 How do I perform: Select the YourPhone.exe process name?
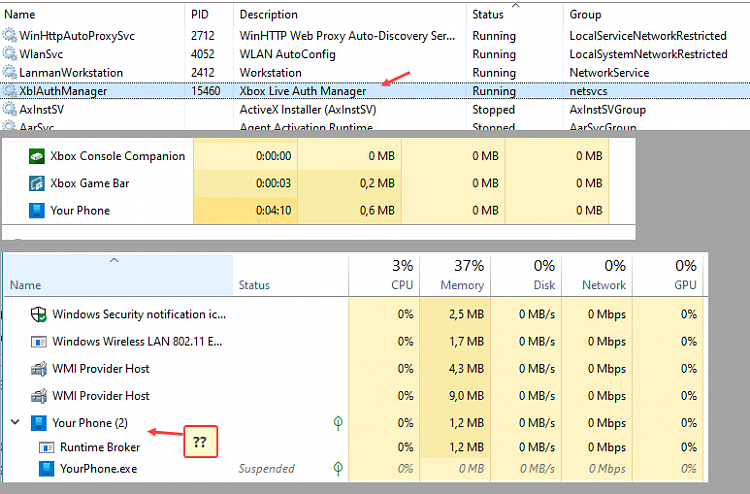tap(99, 469)
